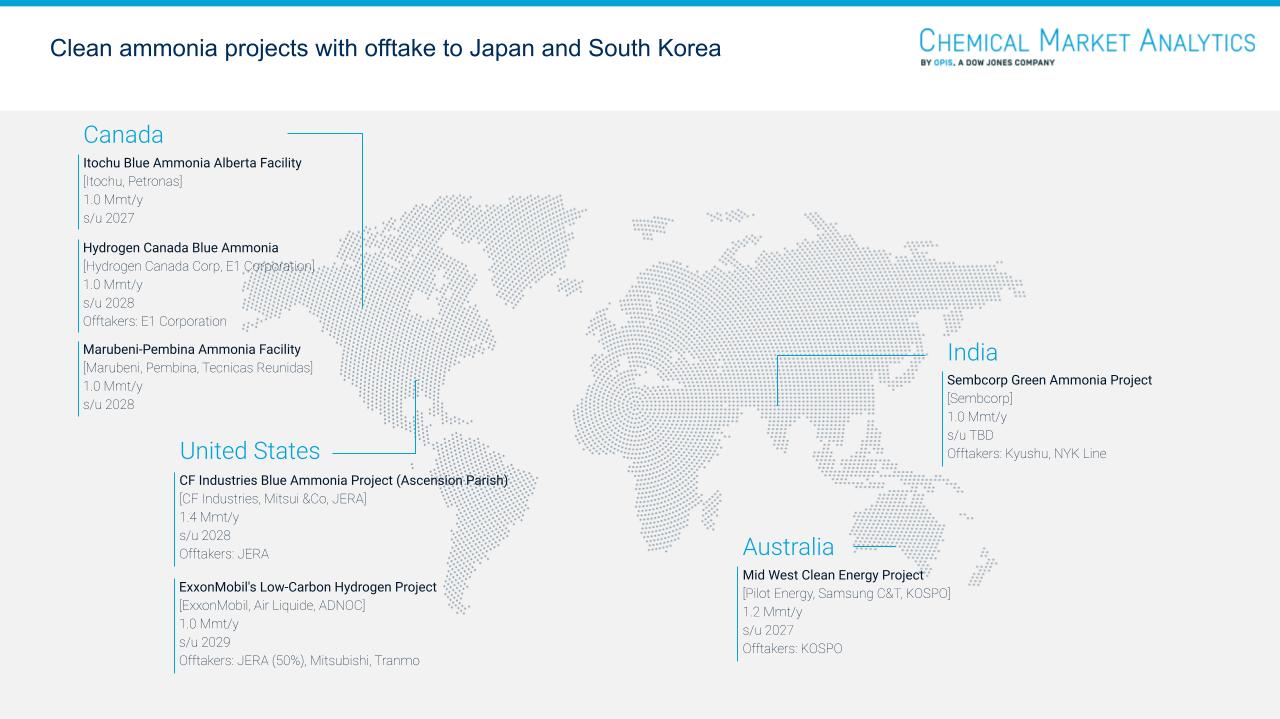Click the [Itochu, Petronas] partners line
The image size is (1280, 719).
pos(133,181)
